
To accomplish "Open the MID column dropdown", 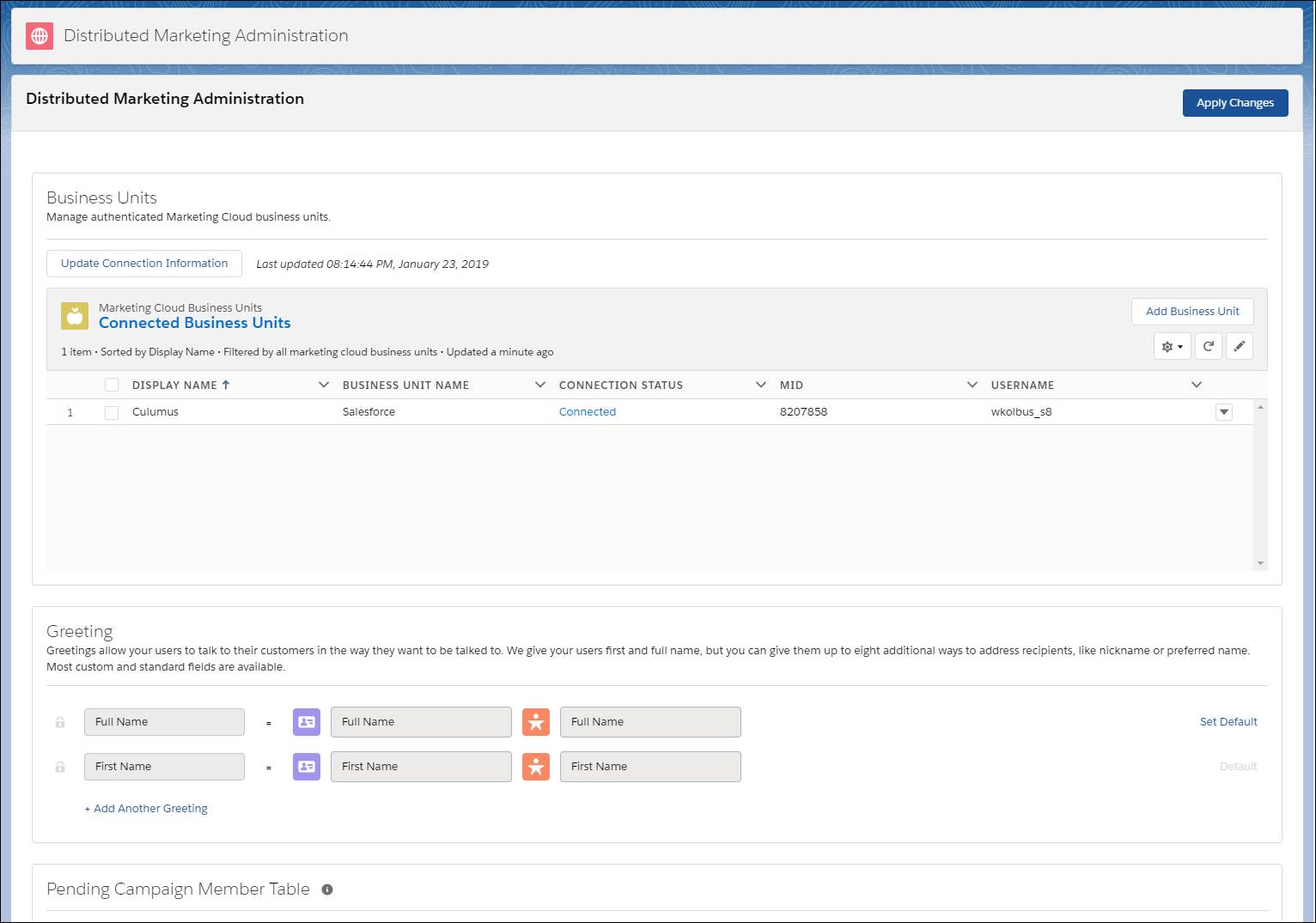I will 972,385.
